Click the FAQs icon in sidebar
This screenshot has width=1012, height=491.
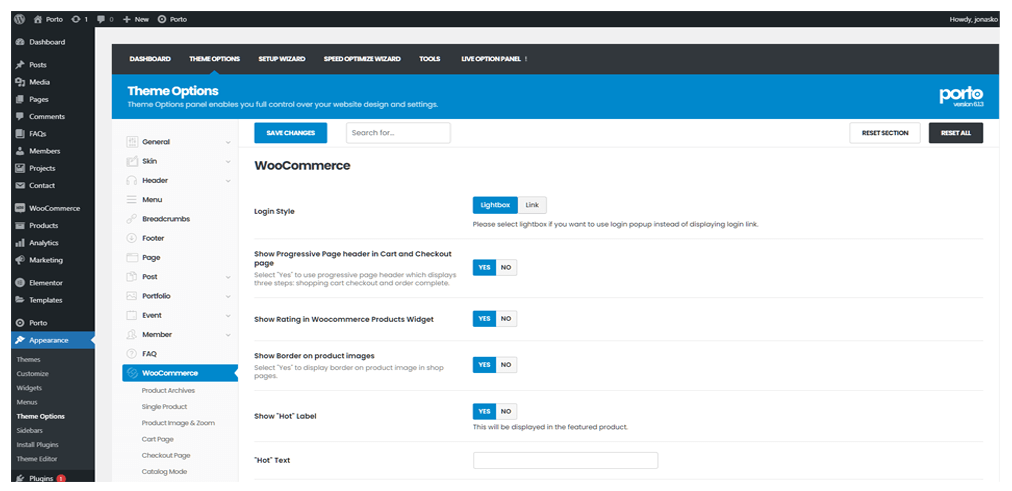click(20, 134)
